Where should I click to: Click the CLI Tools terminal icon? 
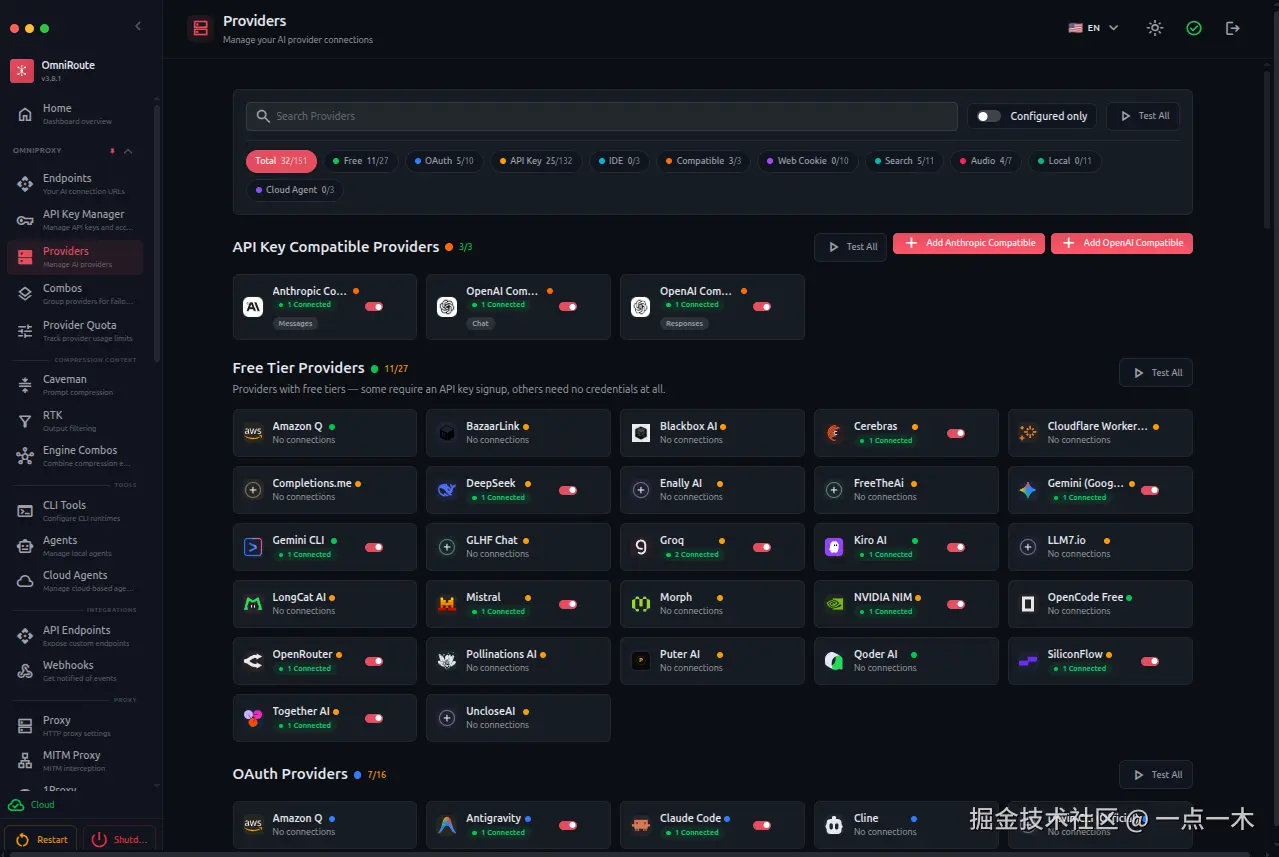tap(25, 511)
